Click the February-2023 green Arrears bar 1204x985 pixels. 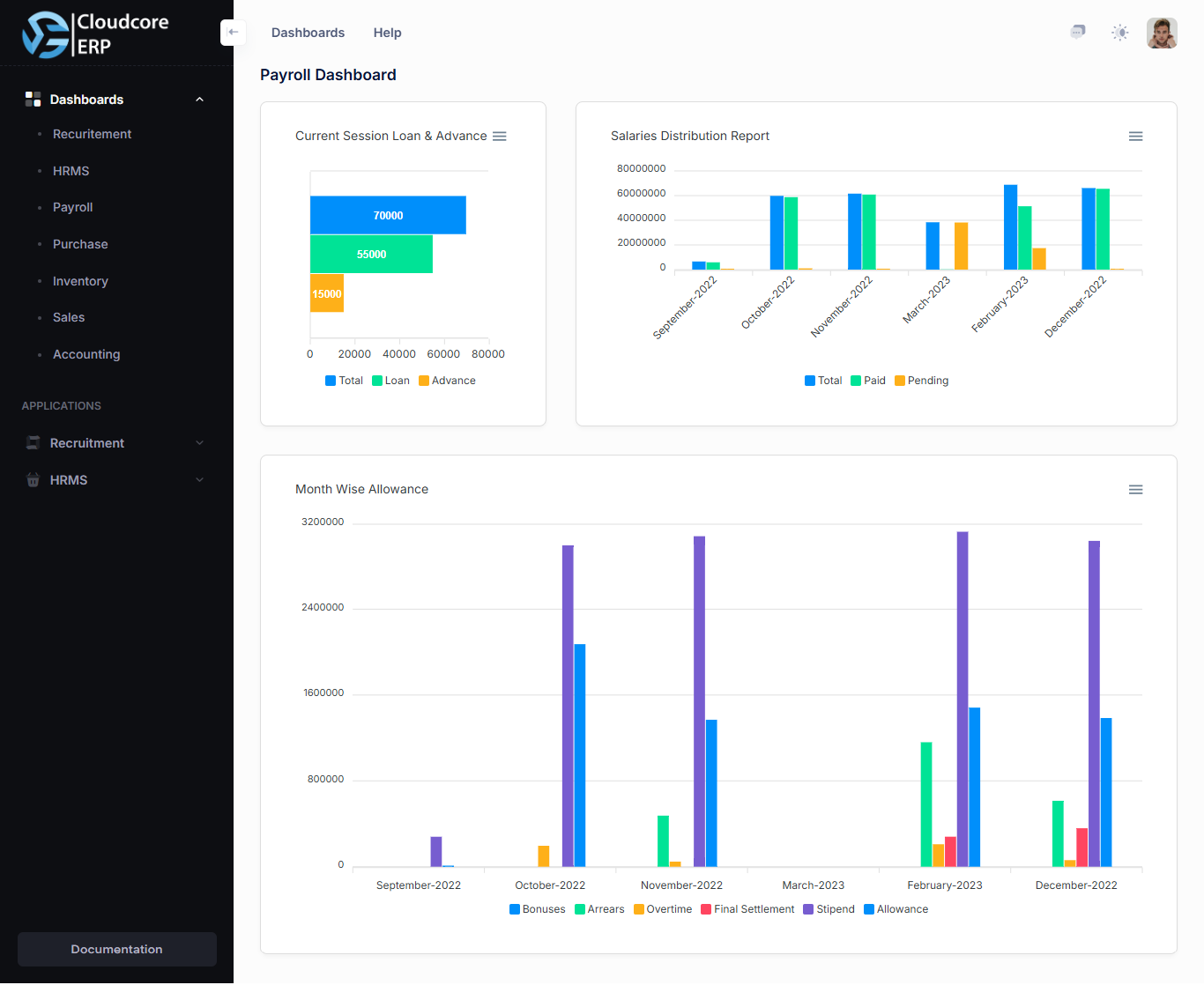[926, 804]
